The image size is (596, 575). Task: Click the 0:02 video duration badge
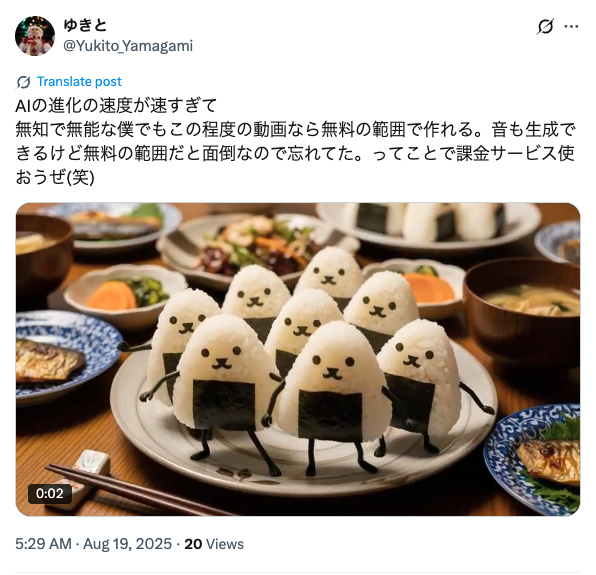coord(50,493)
